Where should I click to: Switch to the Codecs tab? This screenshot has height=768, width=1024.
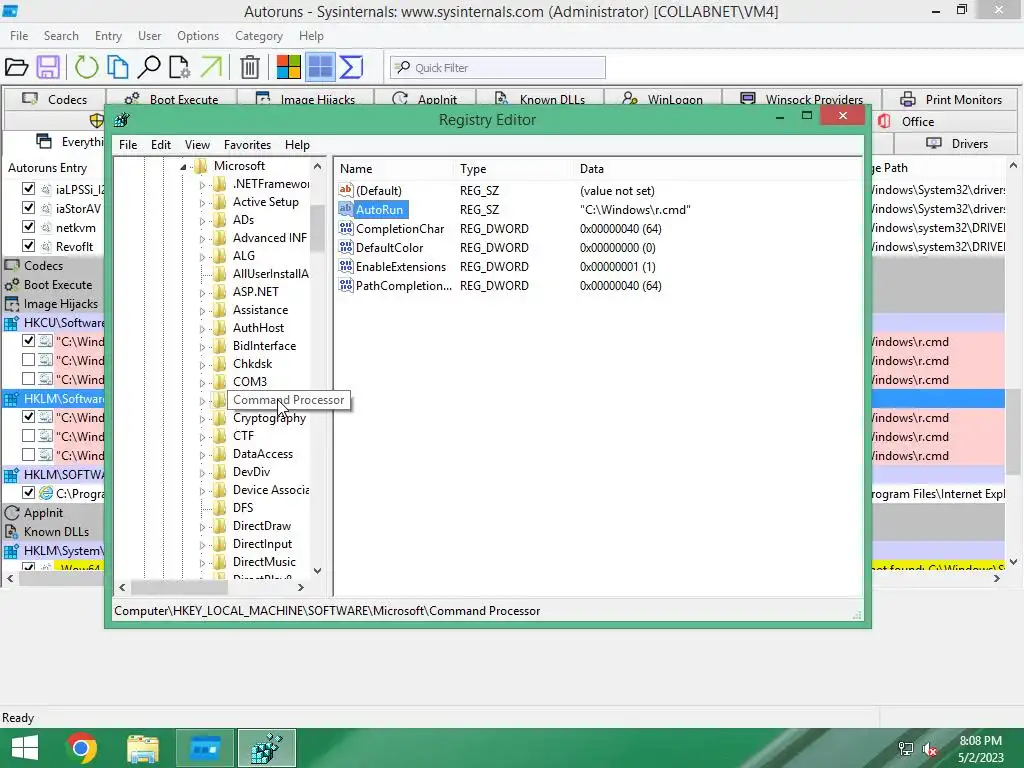(55, 99)
